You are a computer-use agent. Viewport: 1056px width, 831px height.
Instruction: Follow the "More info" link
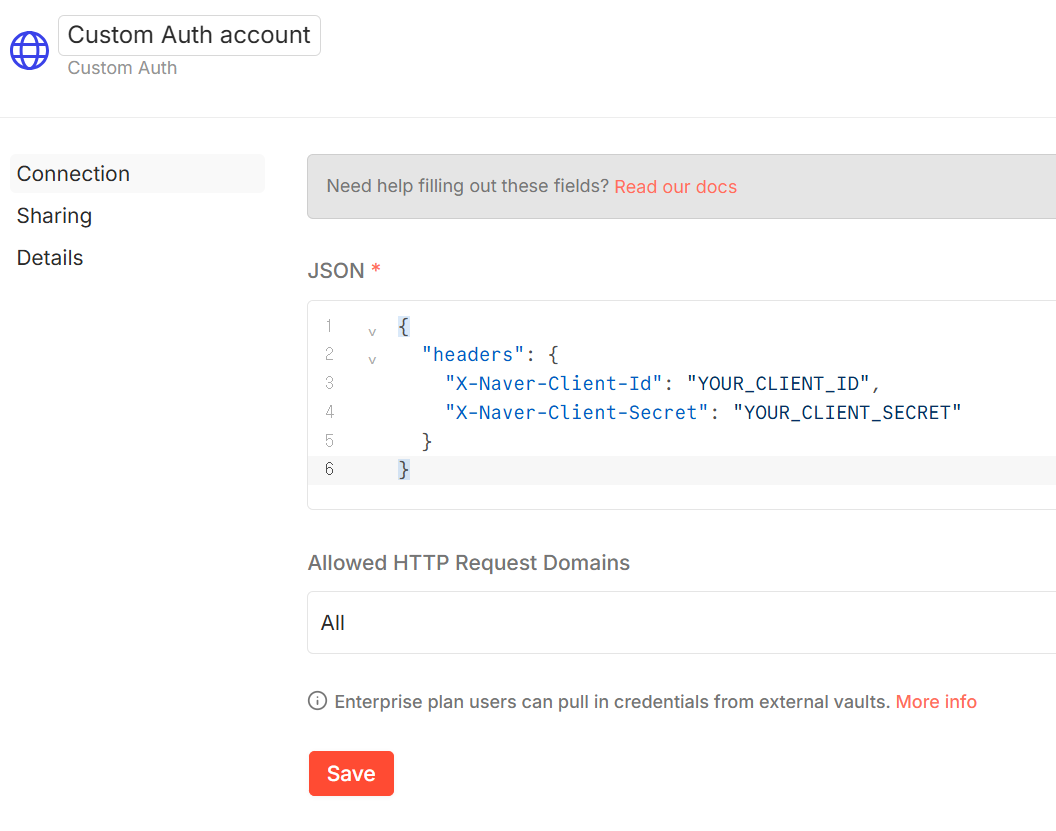[x=935, y=701]
